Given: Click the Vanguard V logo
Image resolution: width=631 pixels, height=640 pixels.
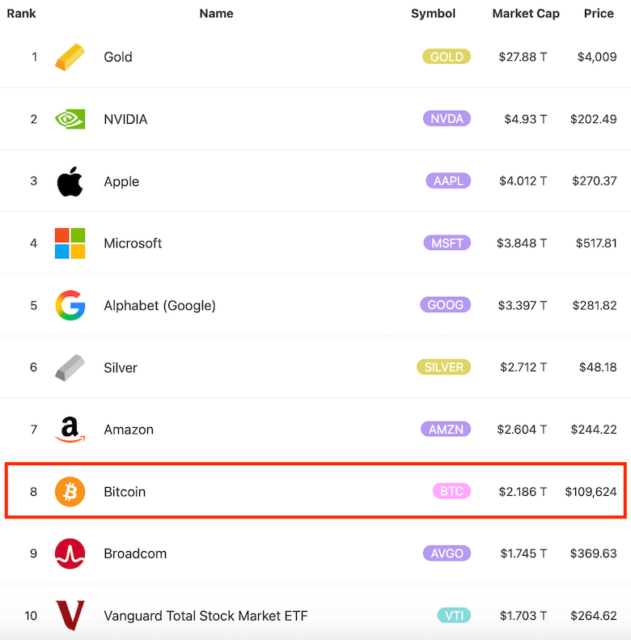Looking at the screenshot, I should pos(69,615).
